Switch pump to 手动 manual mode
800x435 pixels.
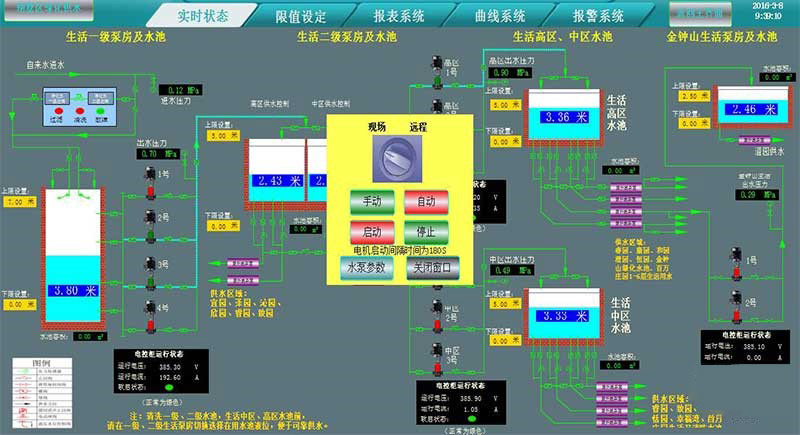click(372, 201)
